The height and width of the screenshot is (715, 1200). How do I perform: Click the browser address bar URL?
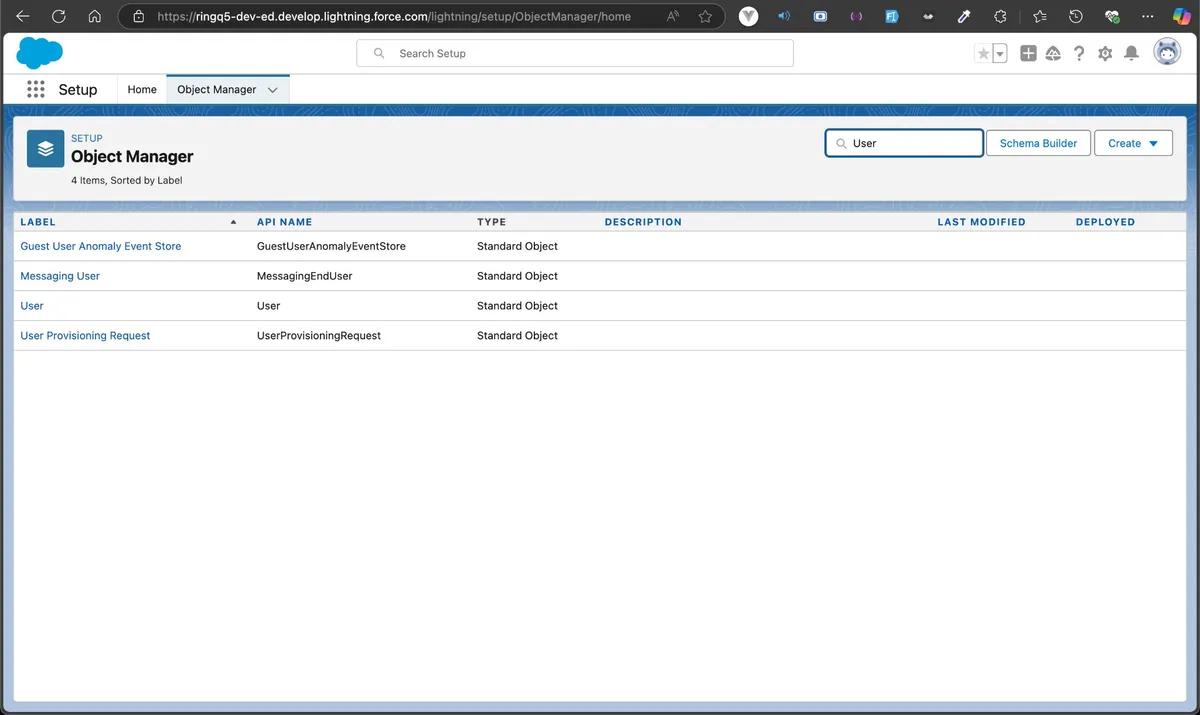[394, 16]
